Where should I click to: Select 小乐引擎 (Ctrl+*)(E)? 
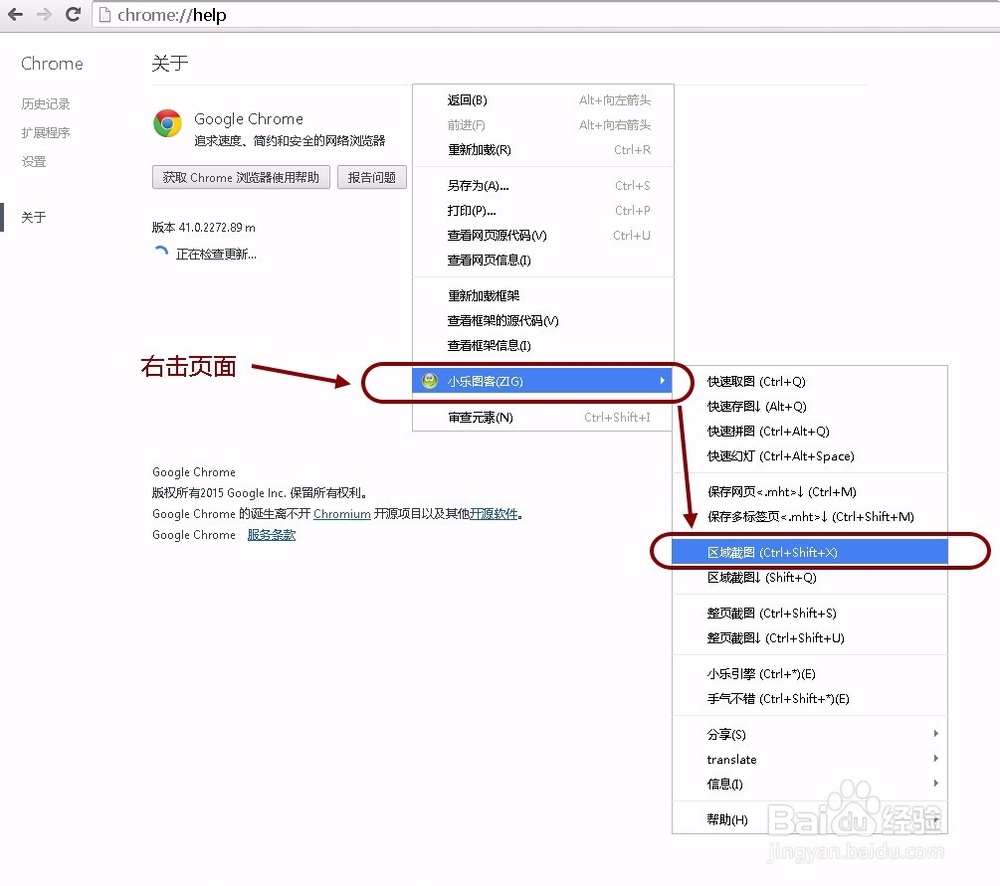810,674
